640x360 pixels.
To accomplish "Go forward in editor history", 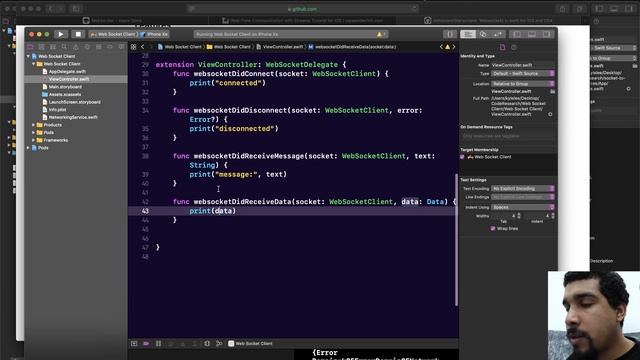I will (151, 47).
